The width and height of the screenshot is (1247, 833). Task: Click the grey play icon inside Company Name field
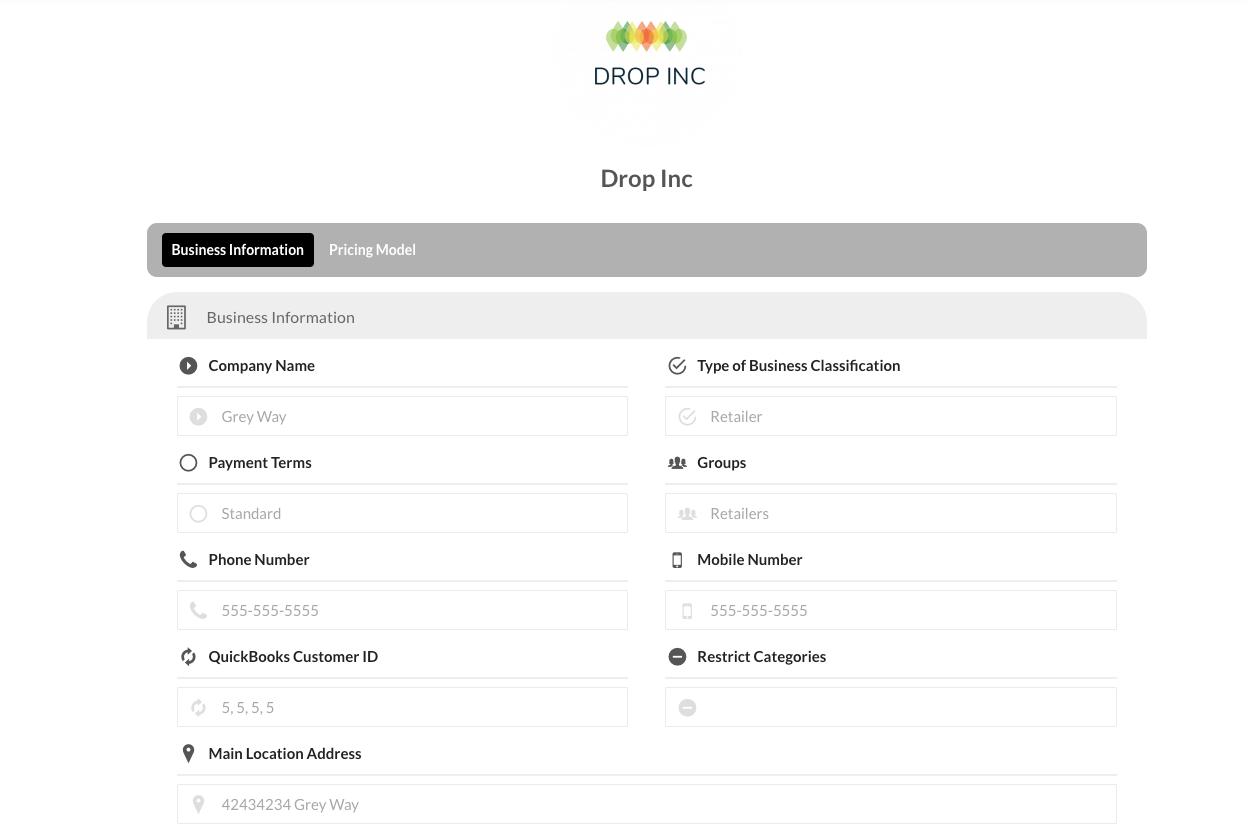coord(198,417)
